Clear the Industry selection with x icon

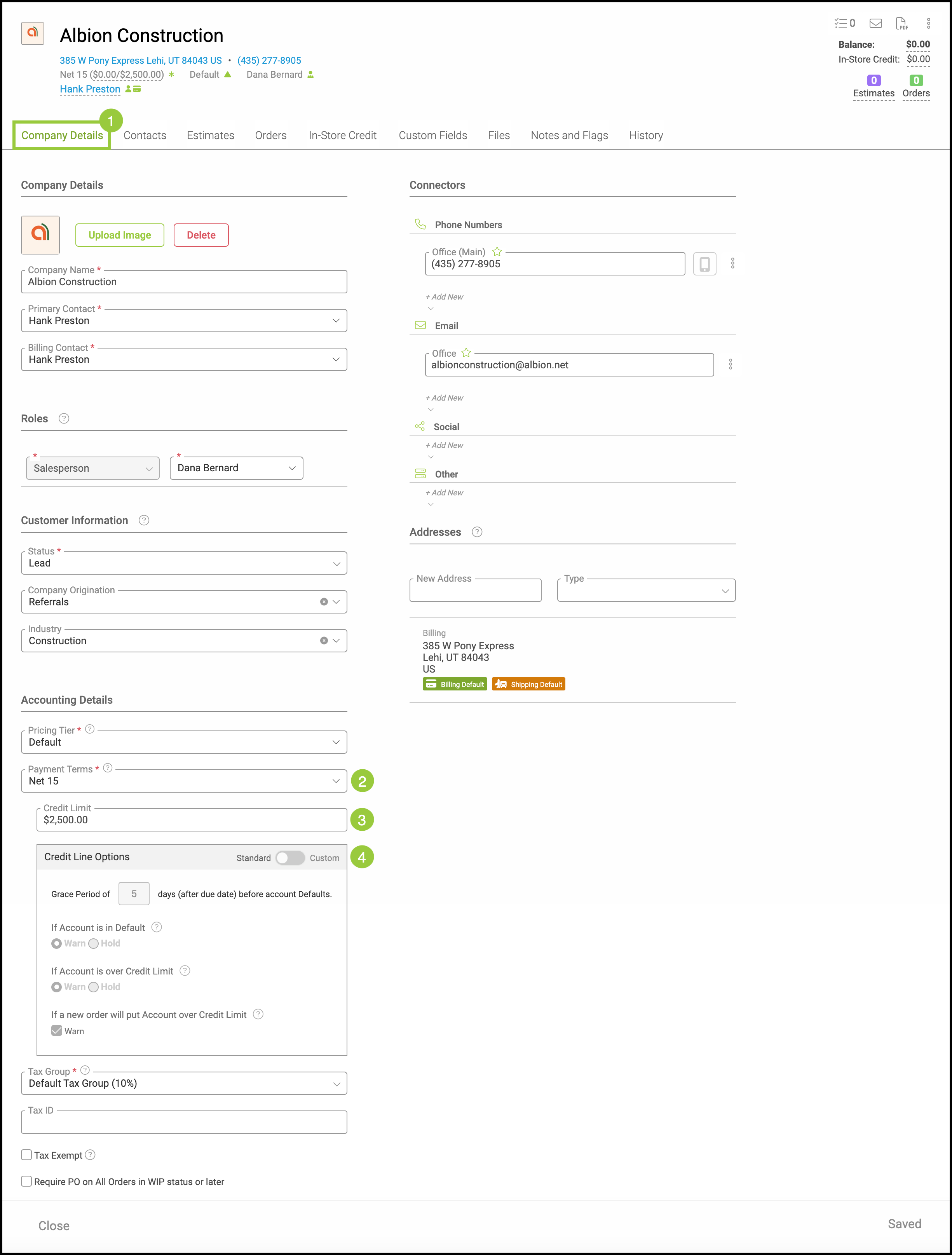(323, 641)
